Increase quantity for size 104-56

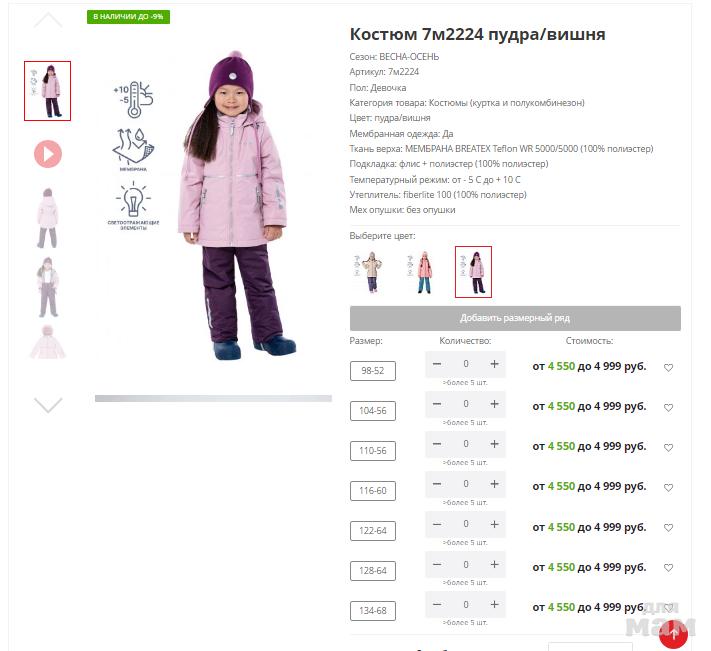coord(494,404)
